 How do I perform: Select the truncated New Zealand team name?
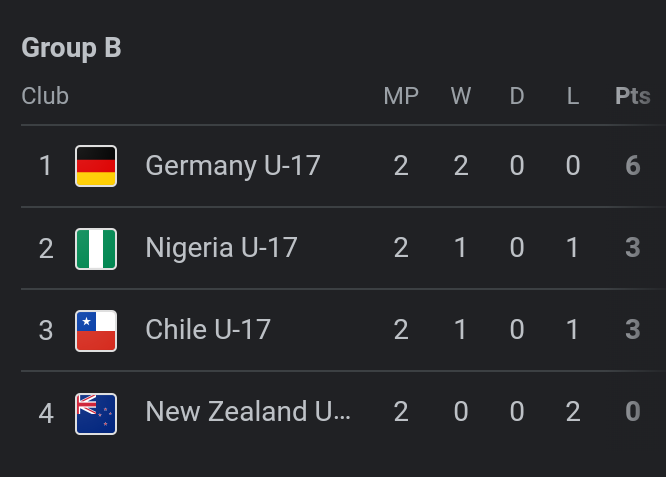(248, 412)
